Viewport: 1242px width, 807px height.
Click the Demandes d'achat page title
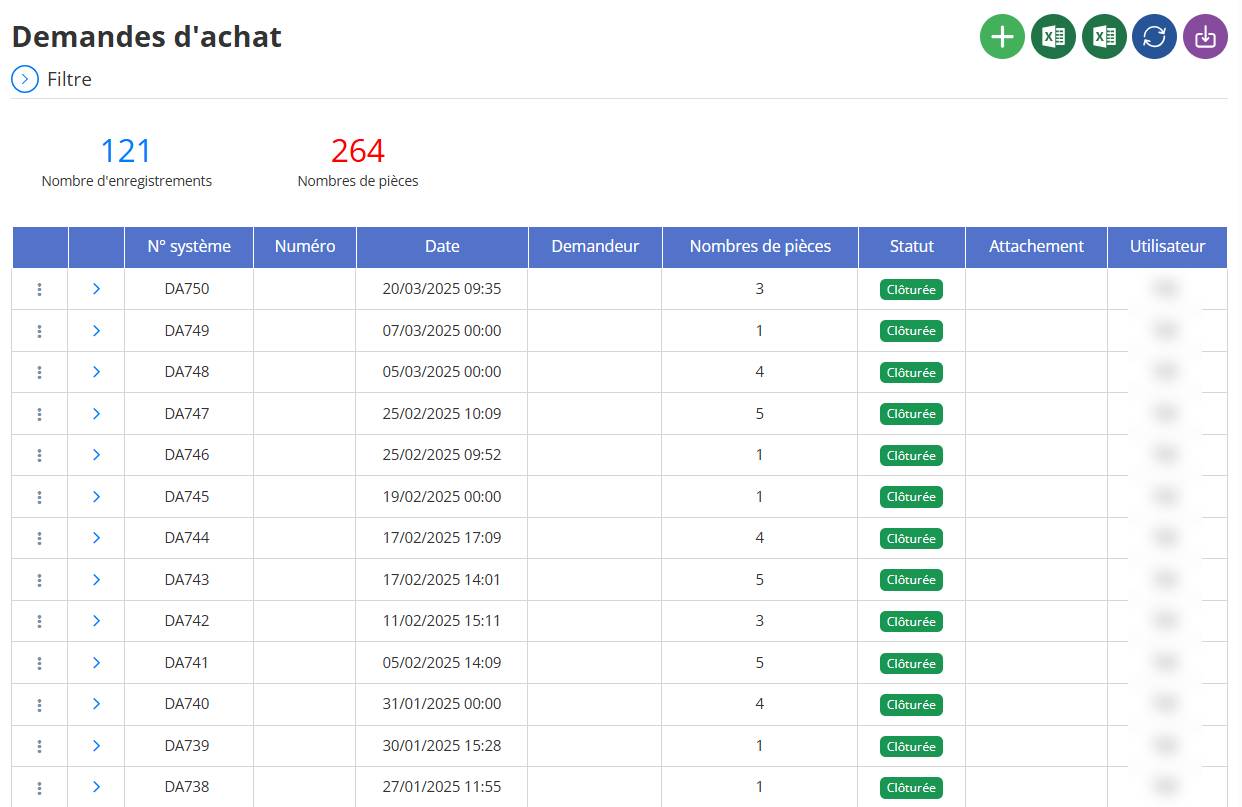(x=147, y=37)
